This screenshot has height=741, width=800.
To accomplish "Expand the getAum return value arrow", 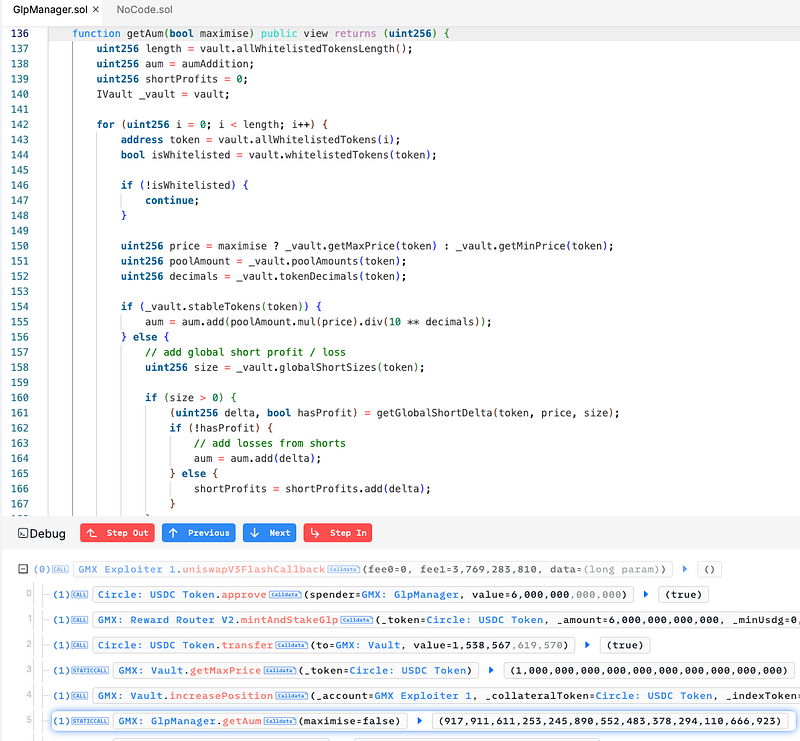I will [x=419, y=720].
